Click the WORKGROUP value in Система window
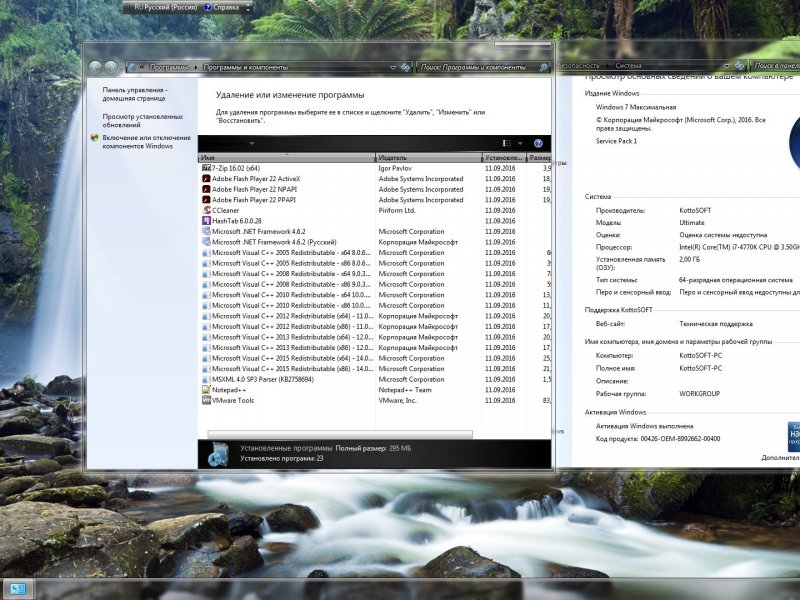Image resolution: width=800 pixels, height=600 pixels. pyautogui.click(x=699, y=394)
